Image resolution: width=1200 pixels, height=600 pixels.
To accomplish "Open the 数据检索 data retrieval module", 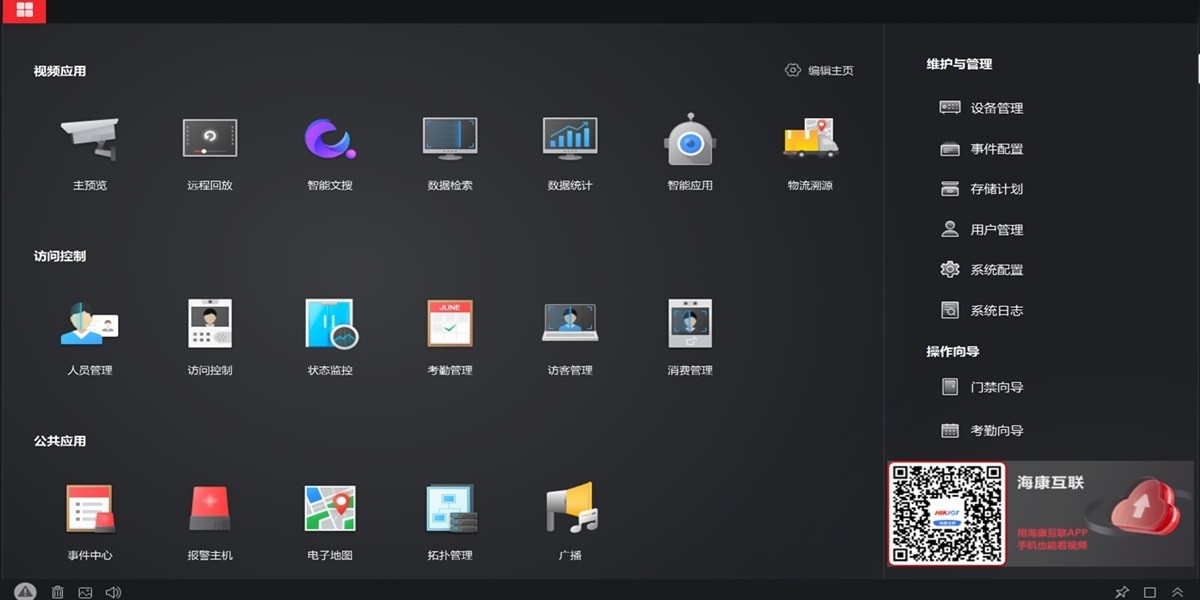I will click(449, 140).
